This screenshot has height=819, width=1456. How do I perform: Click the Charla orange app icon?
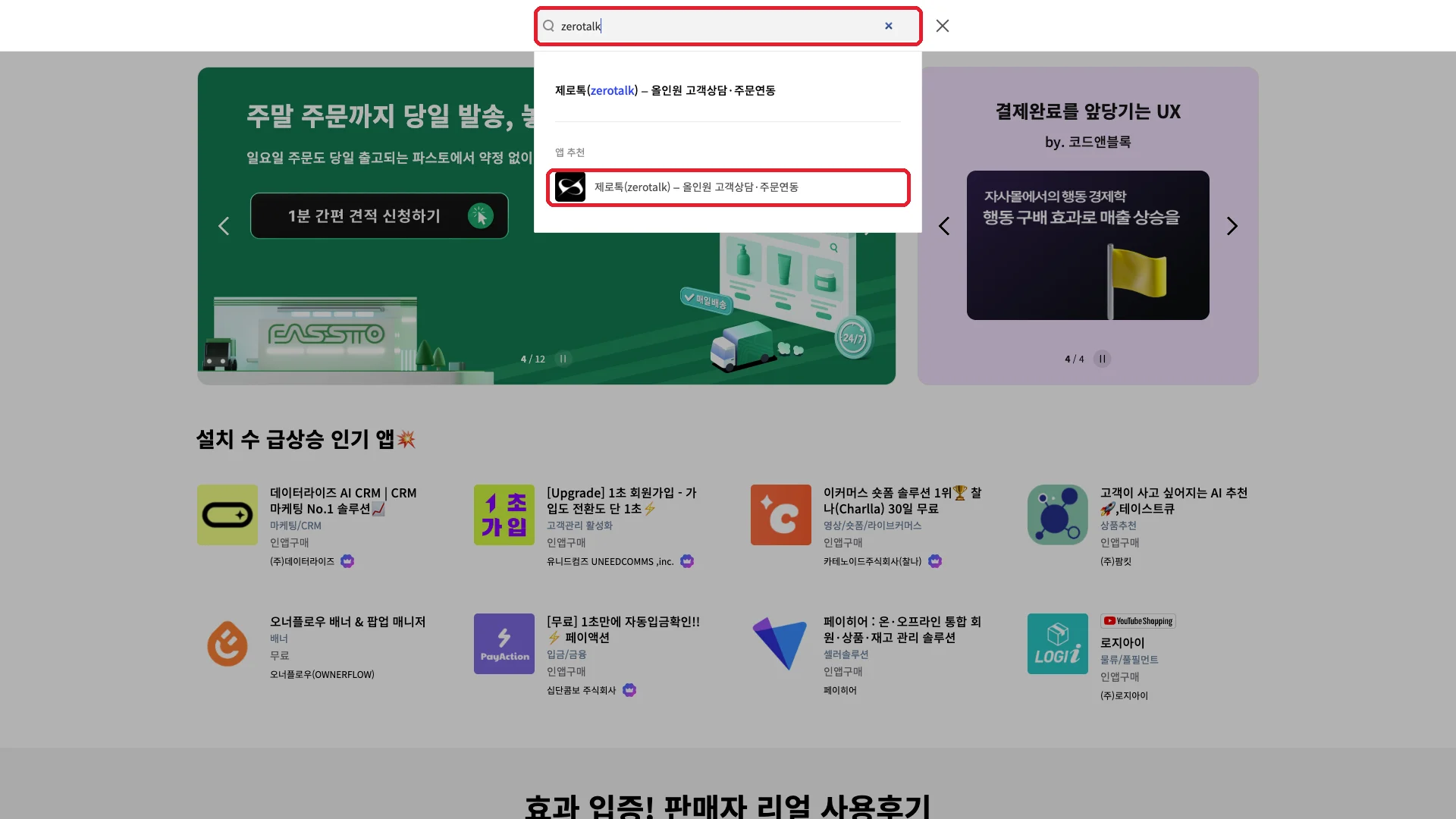(x=781, y=515)
